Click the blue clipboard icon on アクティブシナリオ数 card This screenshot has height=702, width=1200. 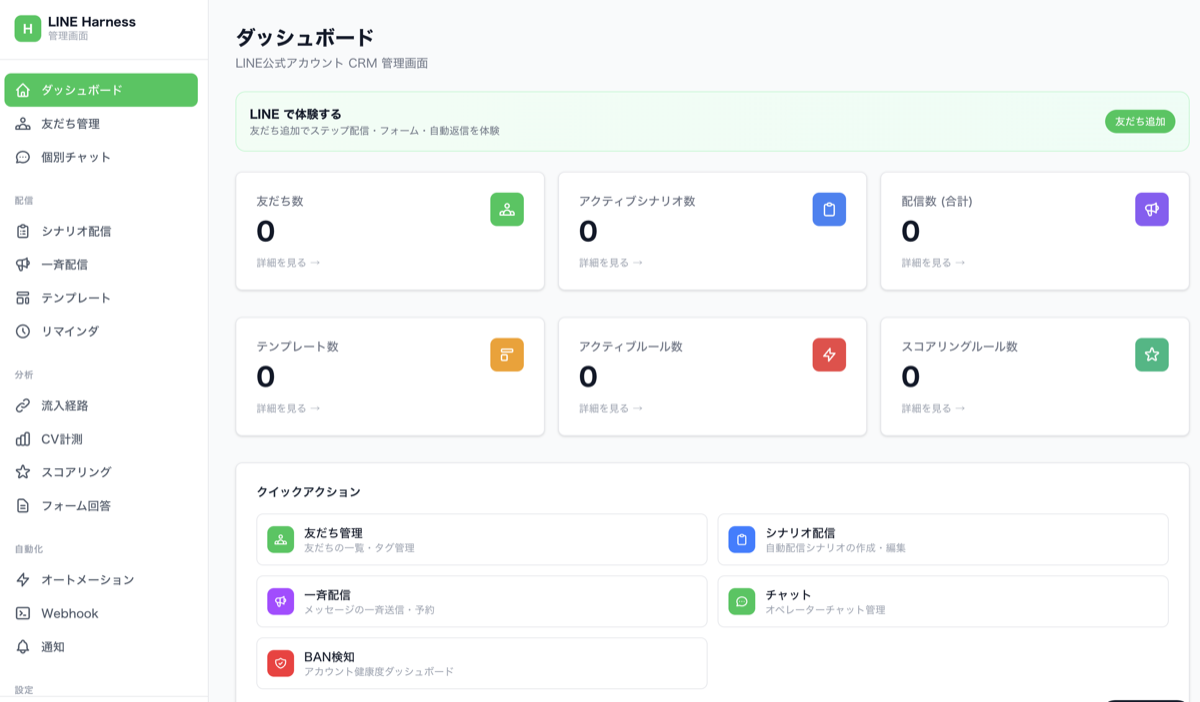click(x=829, y=209)
